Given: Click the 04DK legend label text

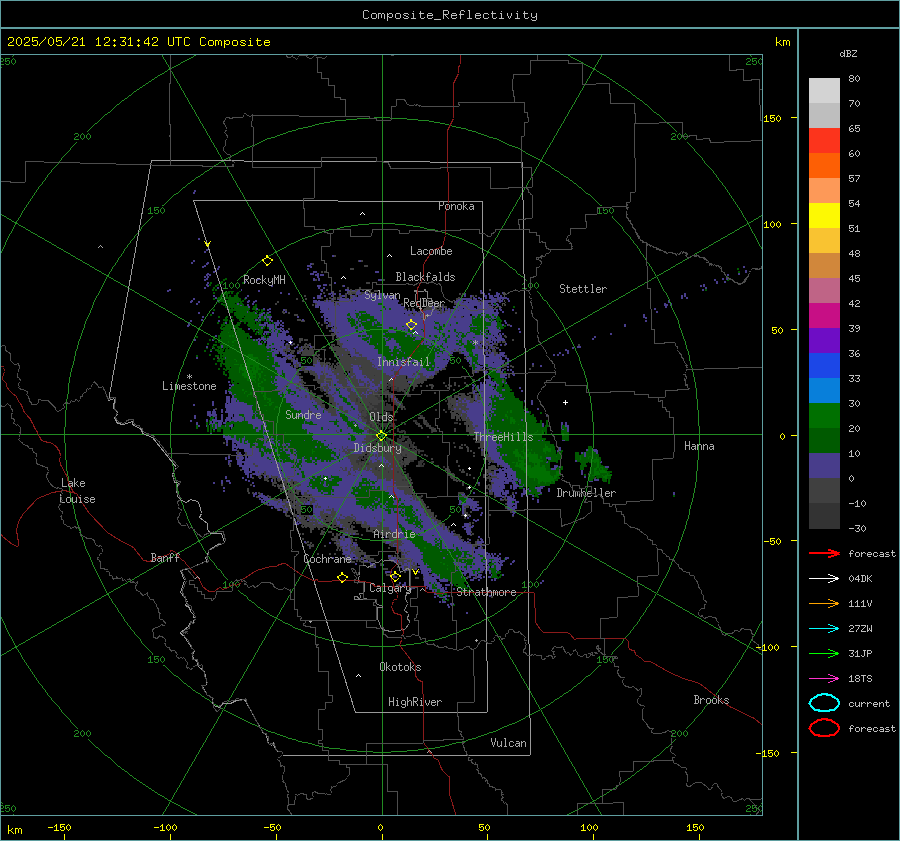Looking at the screenshot, I should tap(860, 579).
